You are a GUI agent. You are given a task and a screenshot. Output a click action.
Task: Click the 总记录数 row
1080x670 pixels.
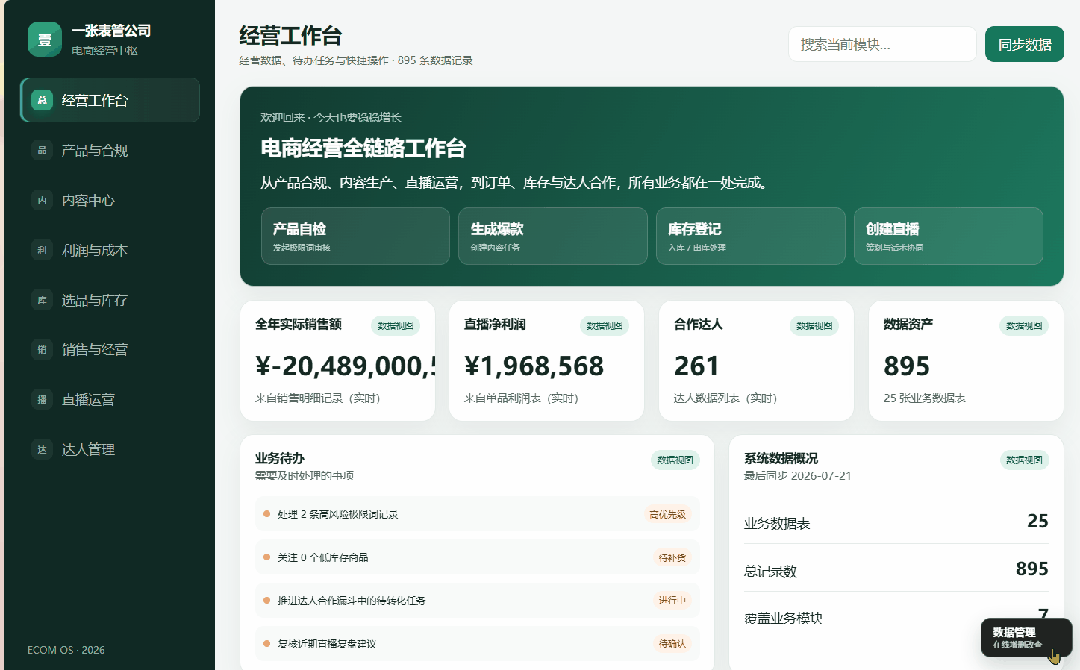click(x=896, y=569)
